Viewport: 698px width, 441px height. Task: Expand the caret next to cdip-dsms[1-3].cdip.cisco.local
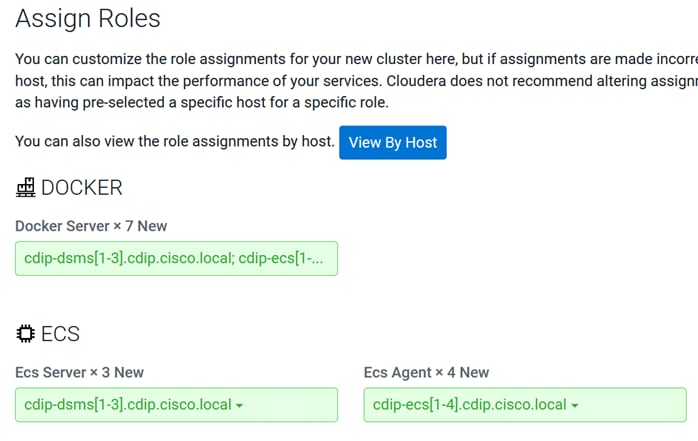239,405
